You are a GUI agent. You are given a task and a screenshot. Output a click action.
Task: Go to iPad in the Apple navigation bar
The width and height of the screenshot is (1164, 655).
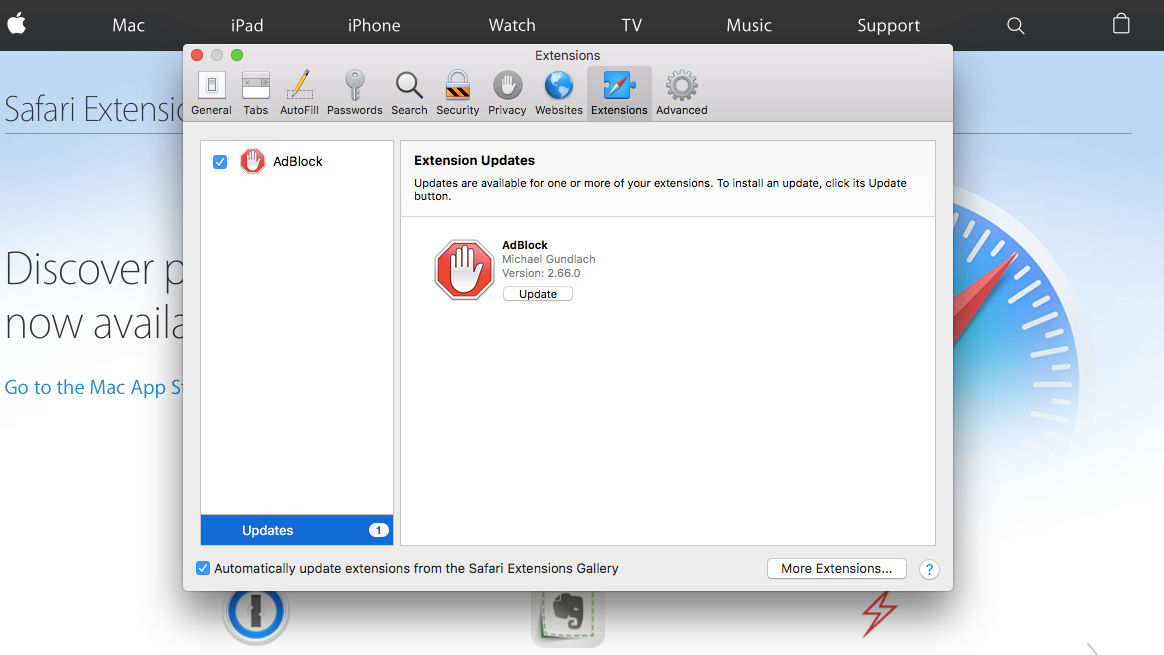point(247,25)
